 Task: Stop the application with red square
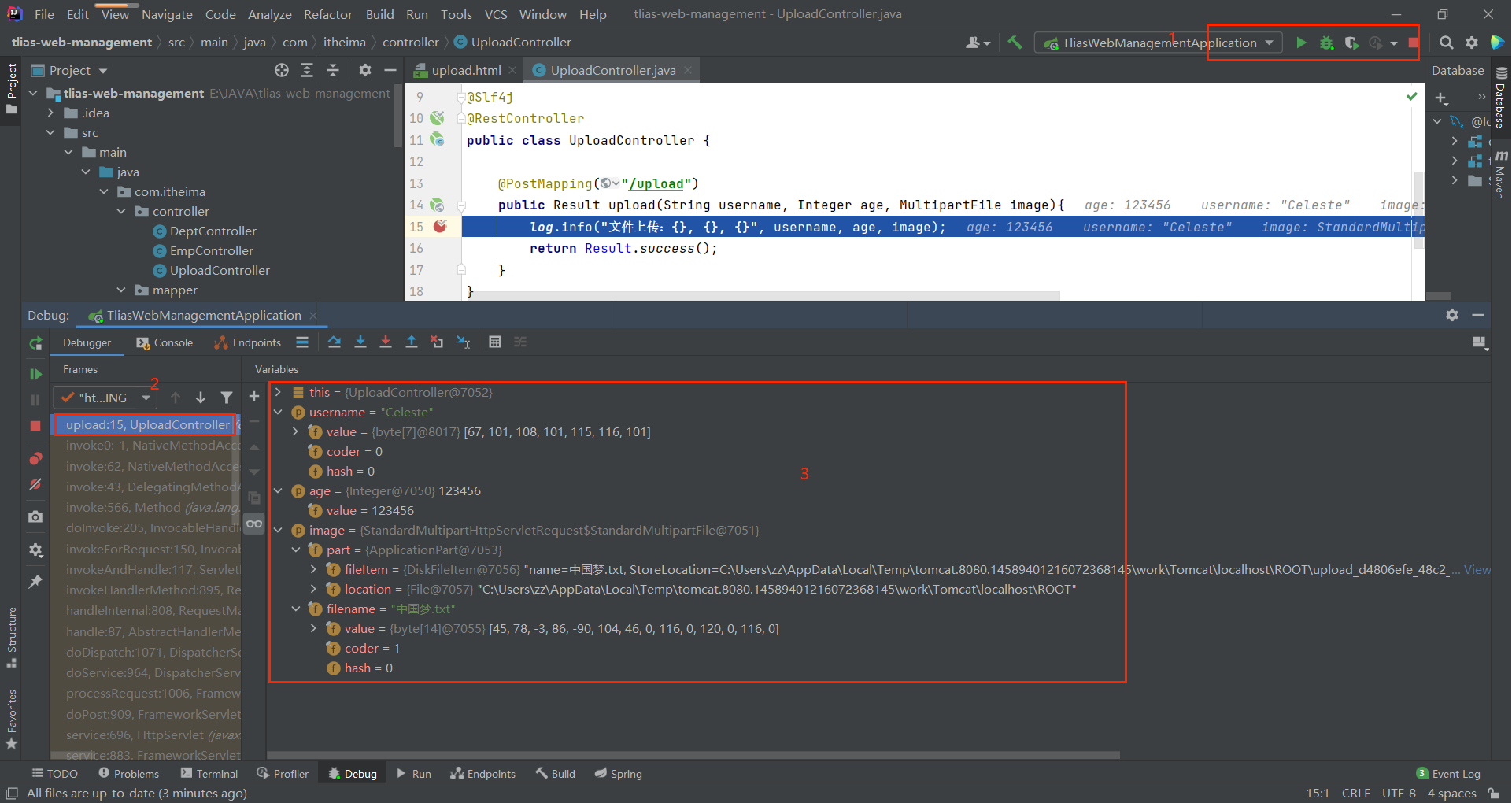1413,43
